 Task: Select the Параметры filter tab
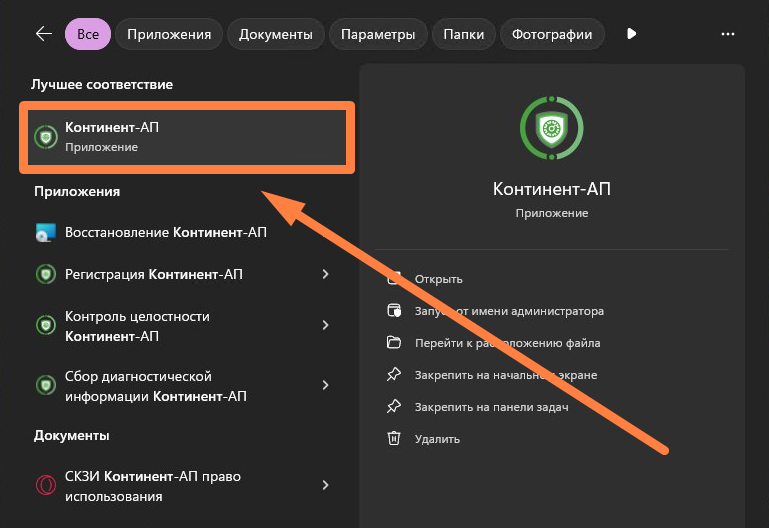(377, 34)
